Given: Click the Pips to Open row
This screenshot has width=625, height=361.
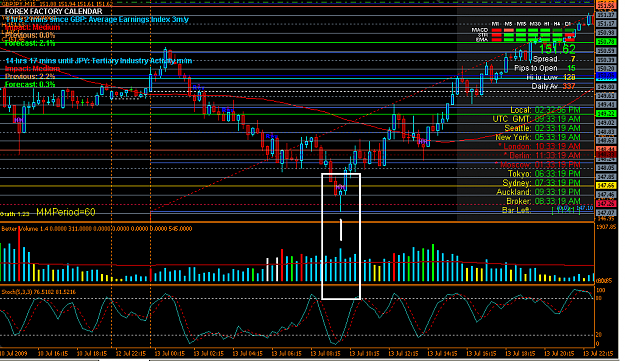Looking at the screenshot, I should (x=545, y=68).
